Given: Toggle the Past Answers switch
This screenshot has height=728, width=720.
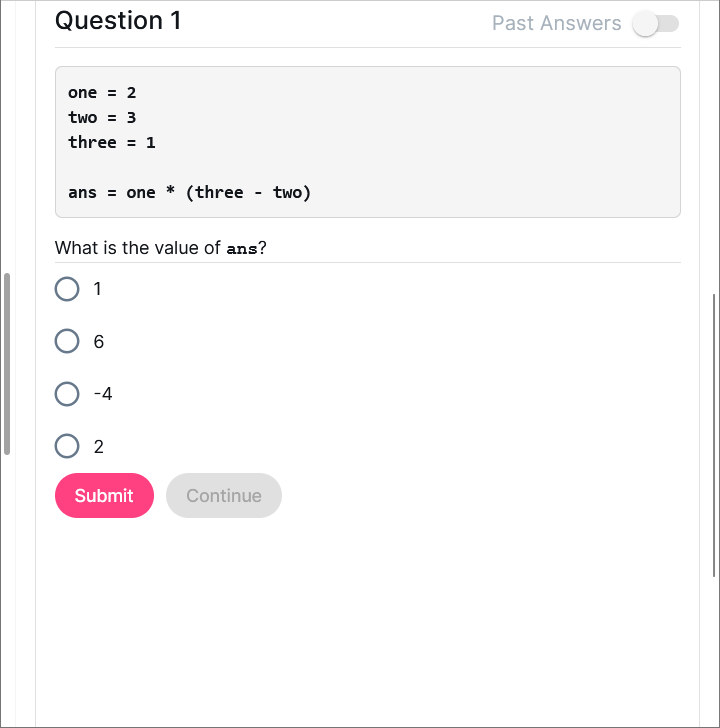Looking at the screenshot, I should pyautogui.click(x=656, y=24).
